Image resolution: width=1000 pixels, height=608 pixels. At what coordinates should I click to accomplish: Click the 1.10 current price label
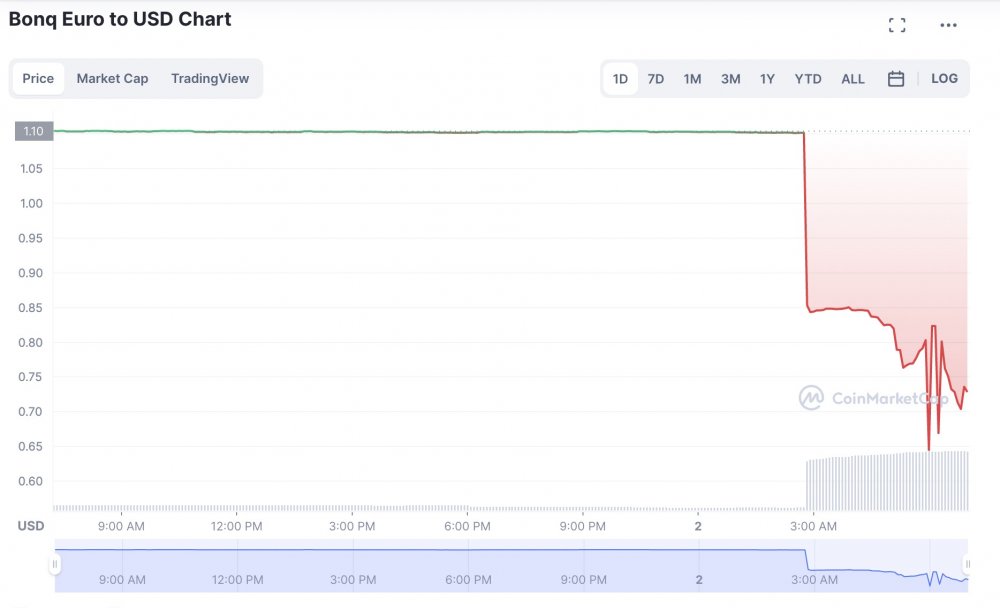(34, 131)
